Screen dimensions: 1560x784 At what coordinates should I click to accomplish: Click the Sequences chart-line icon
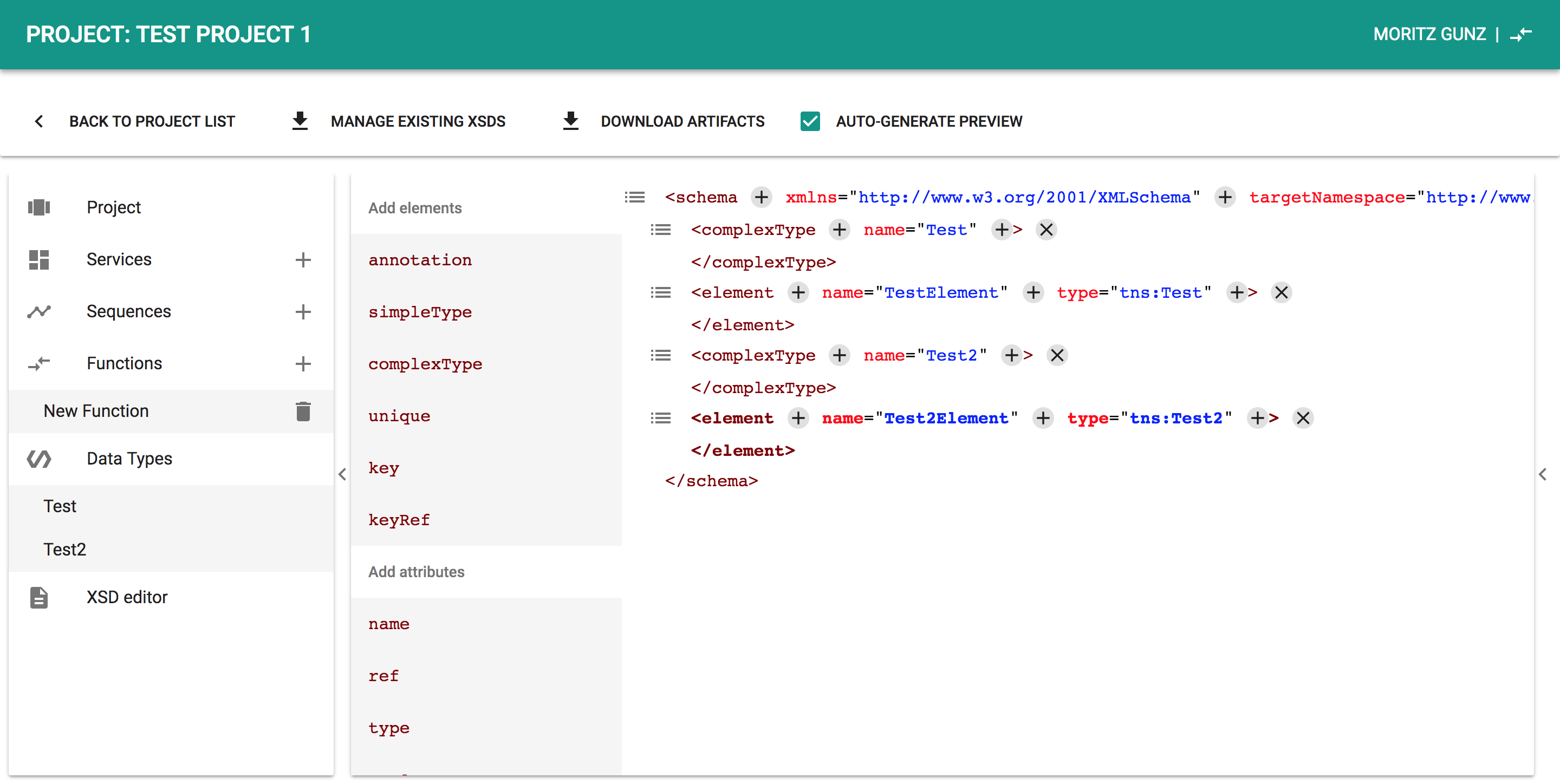(39, 312)
